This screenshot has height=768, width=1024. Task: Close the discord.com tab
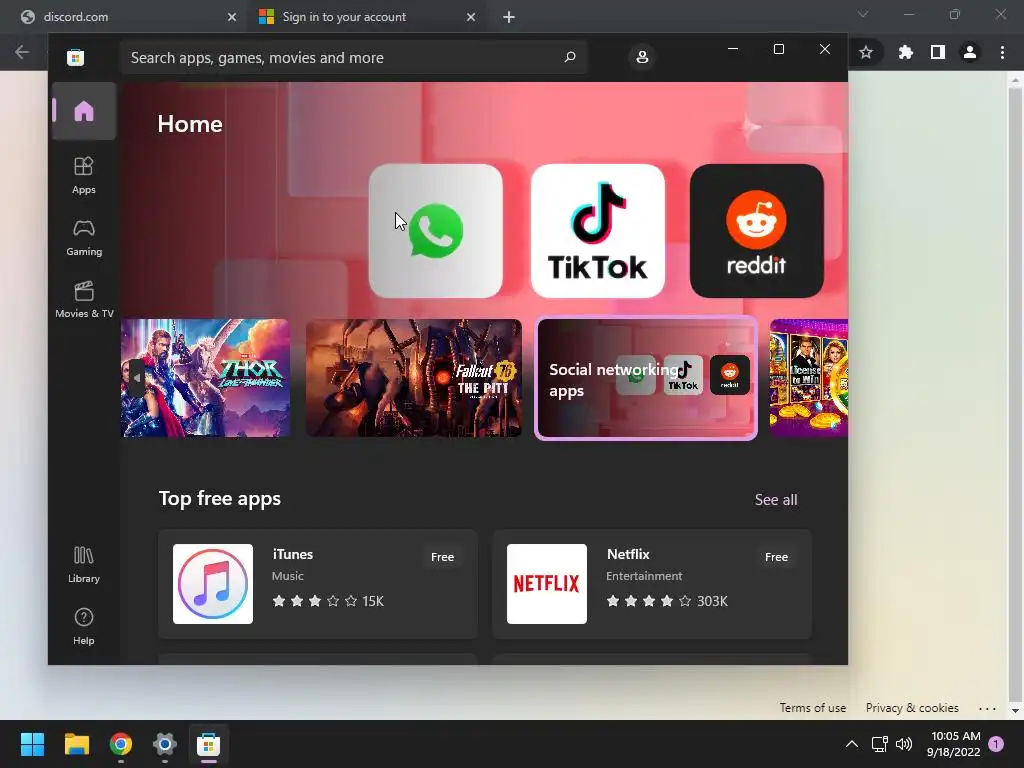232,17
